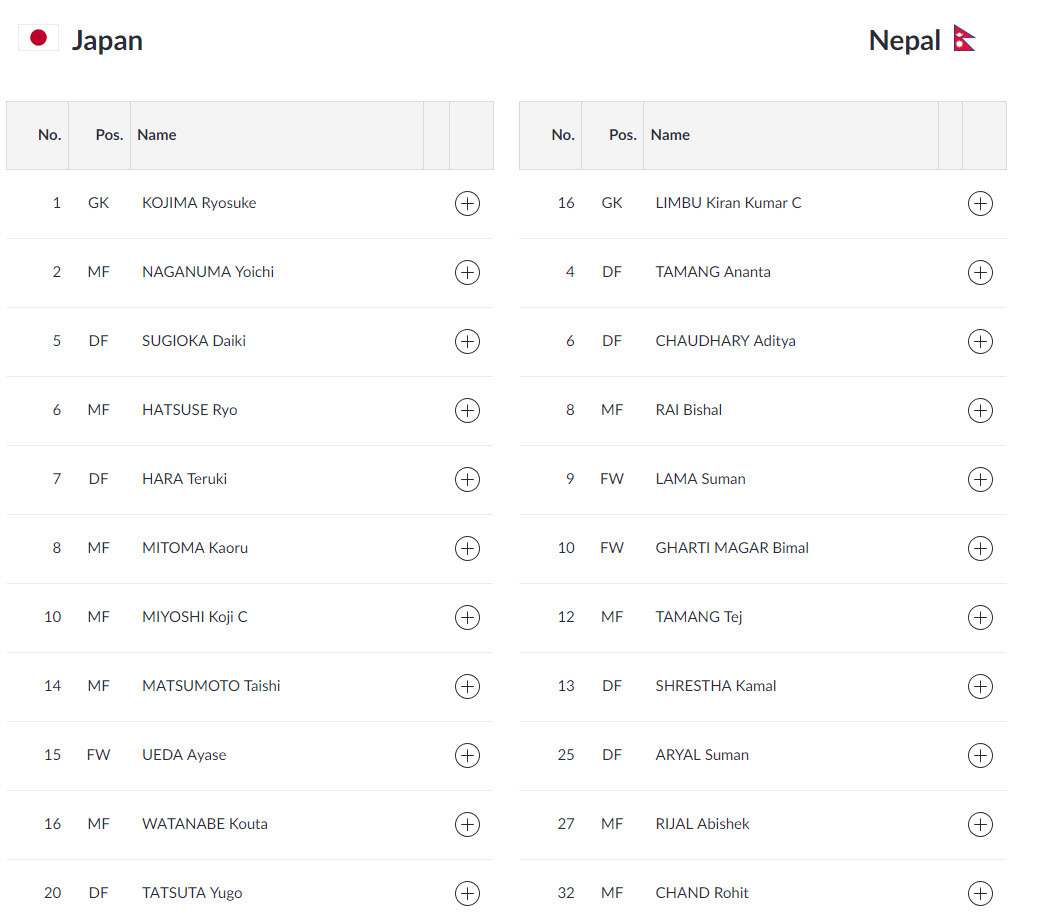Expand details for KOJIMA Ryosuke
The height and width of the screenshot is (918, 1040).
[x=467, y=204]
